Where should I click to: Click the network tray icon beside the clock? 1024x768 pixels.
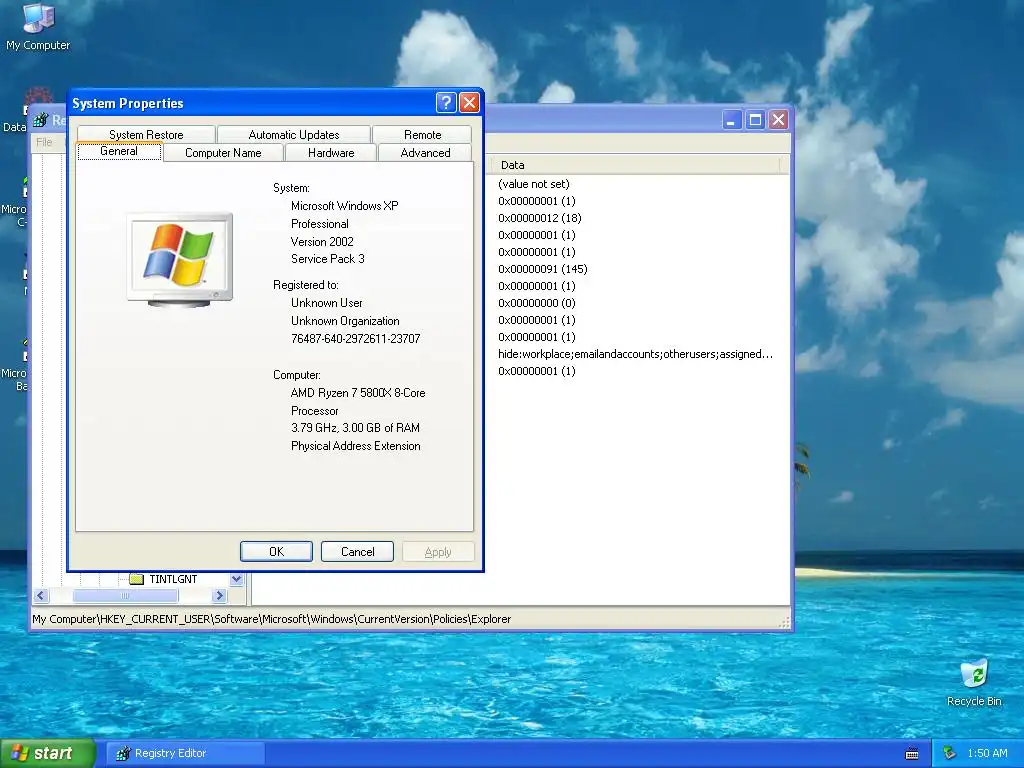pos(950,754)
